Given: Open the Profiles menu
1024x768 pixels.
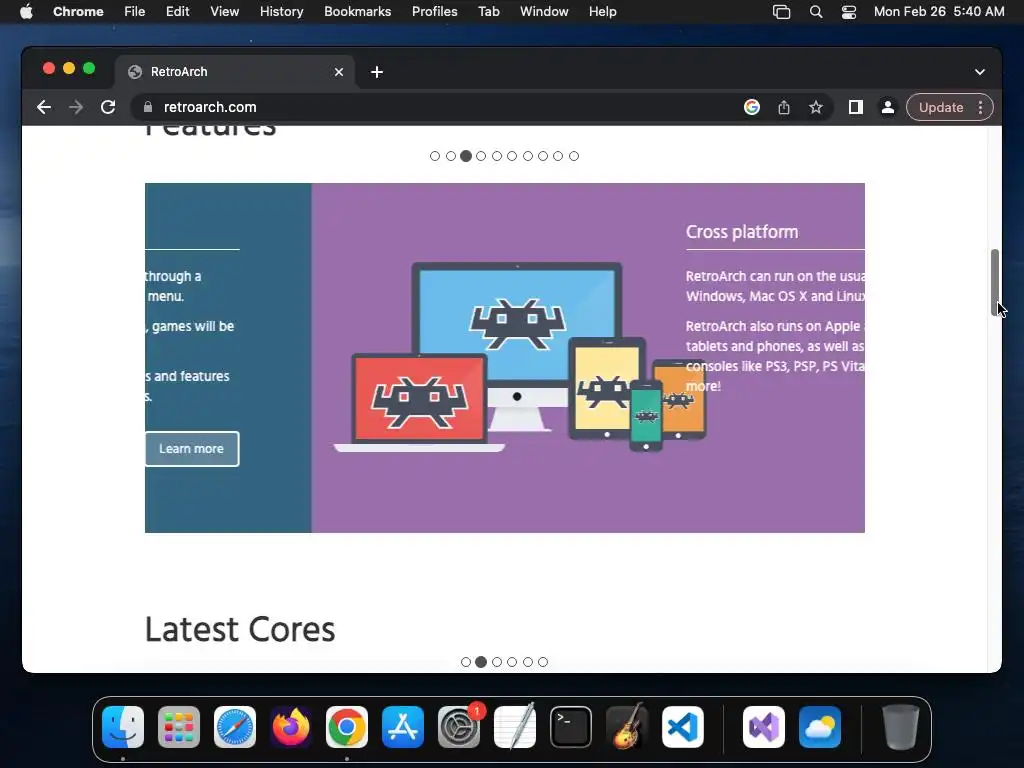Looking at the screenshot, I should pos(434,11).
